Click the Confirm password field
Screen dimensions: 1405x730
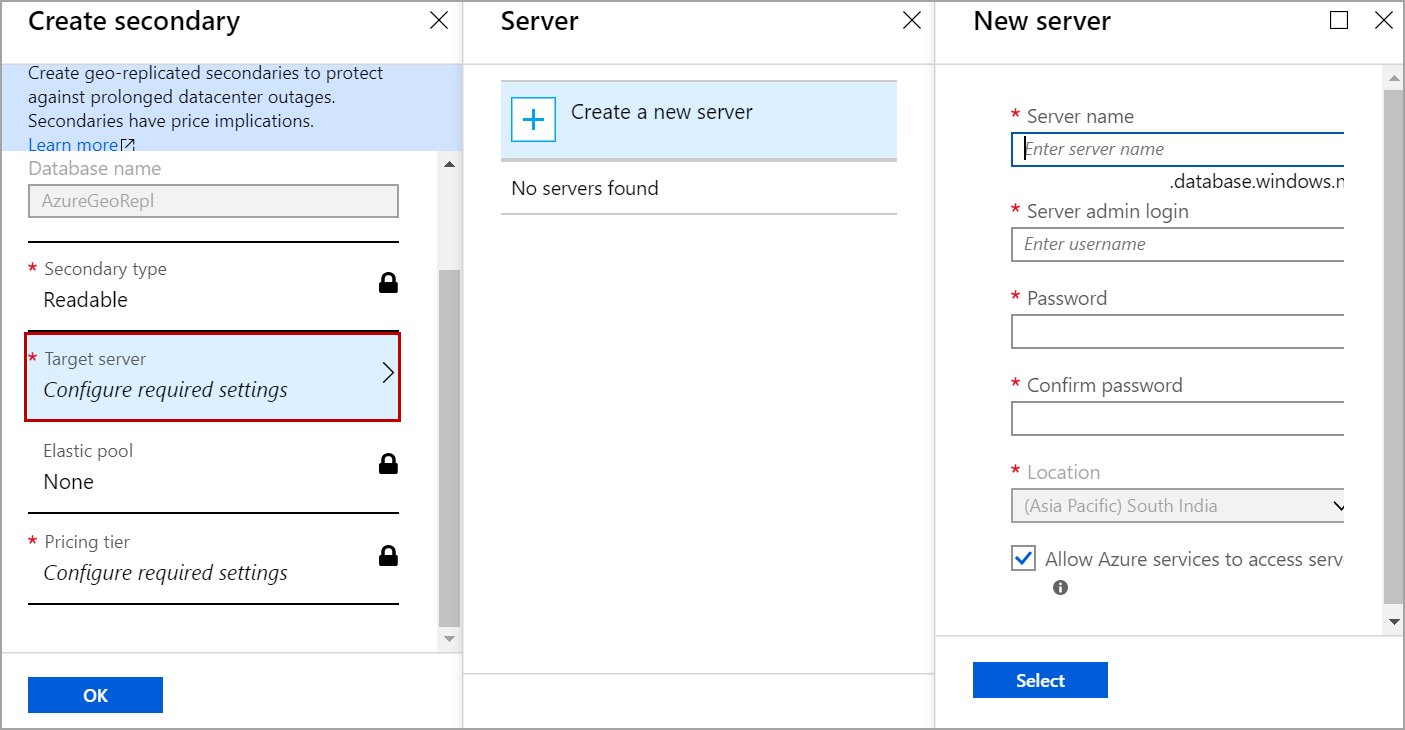pyautogui.click(x=1178, y=418)
